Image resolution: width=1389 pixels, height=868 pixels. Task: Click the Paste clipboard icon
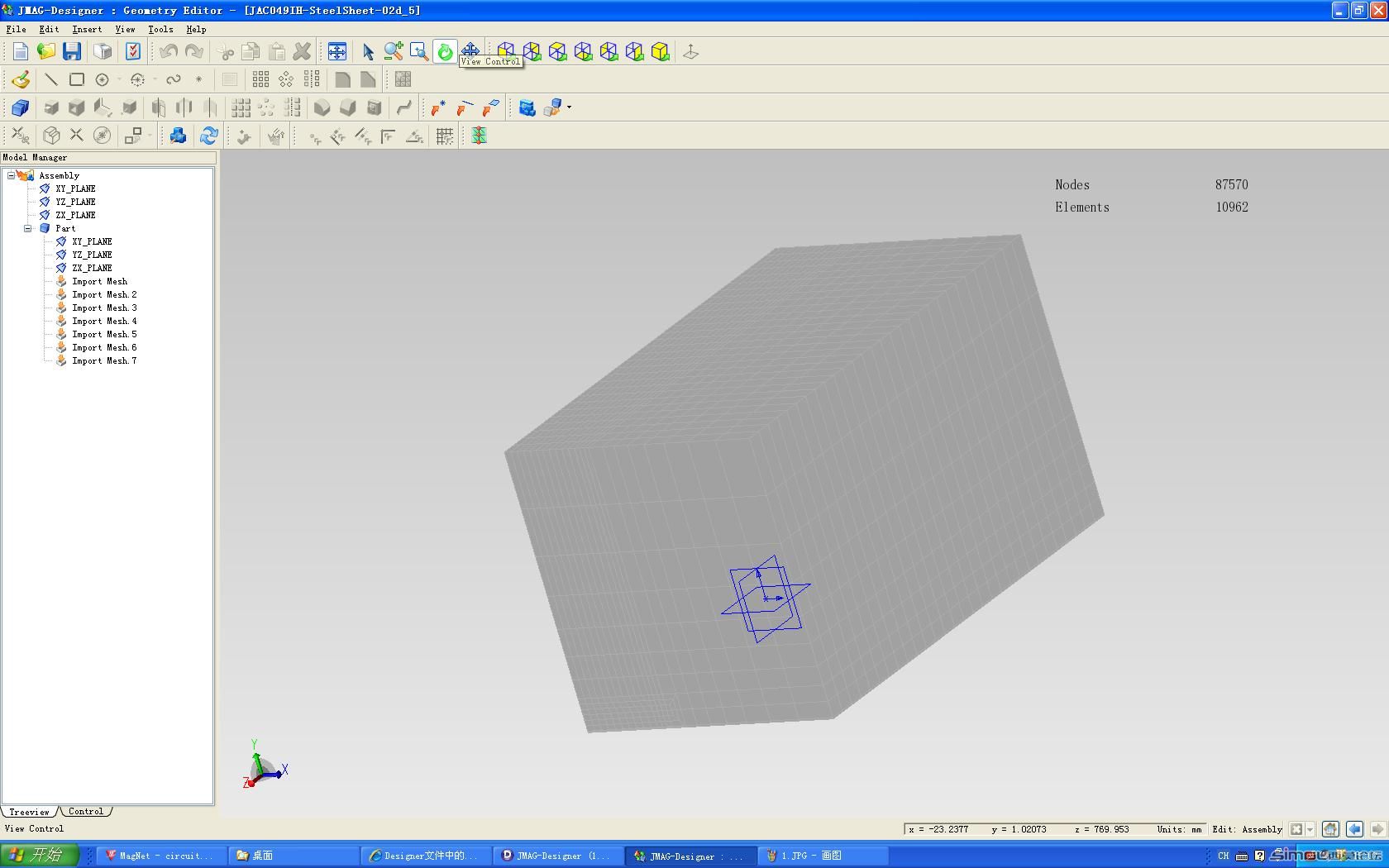click(x=277, y=52)
